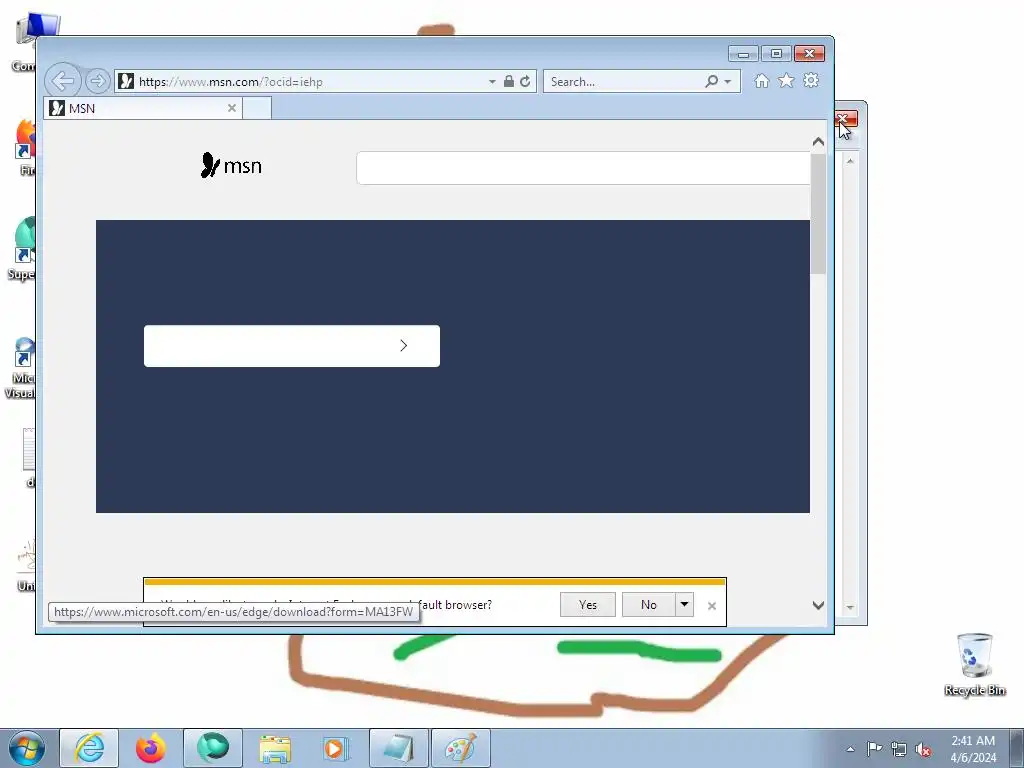Launch Firefox from the taskbar
The width and height of the screenshot is (1024, 768).
click(151, 748)
